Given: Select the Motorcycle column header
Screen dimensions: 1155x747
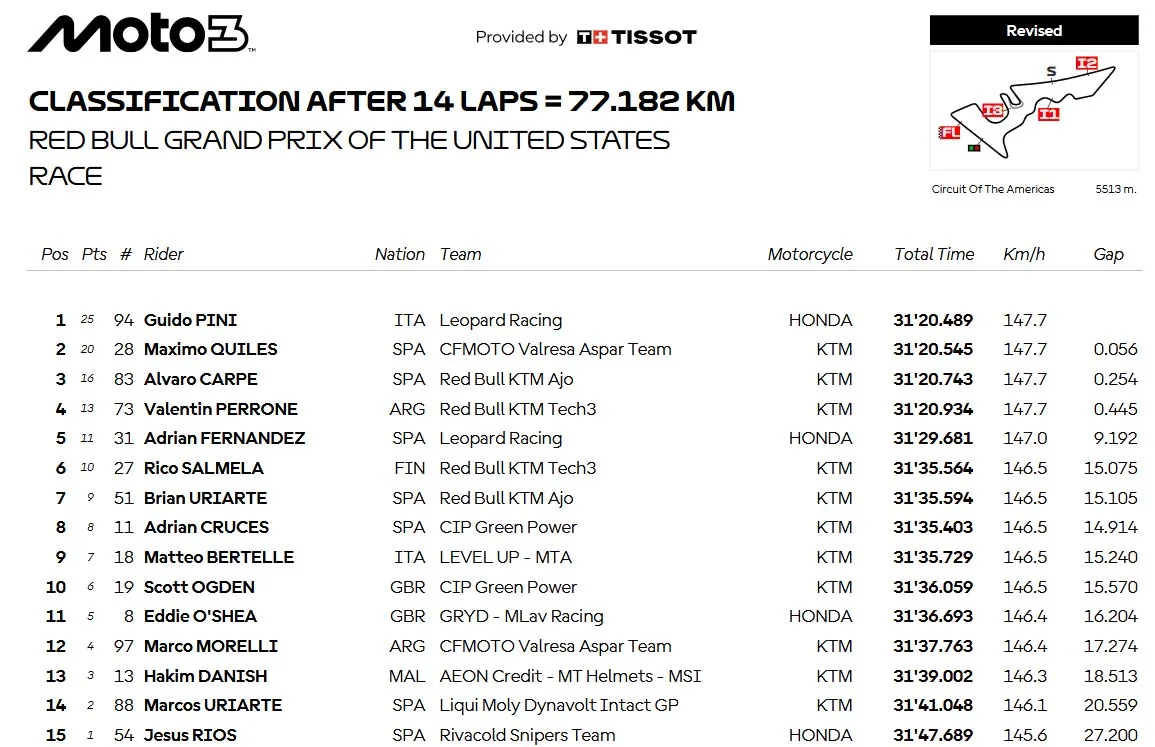Looking at the screenshot, I should click(810, 254).
